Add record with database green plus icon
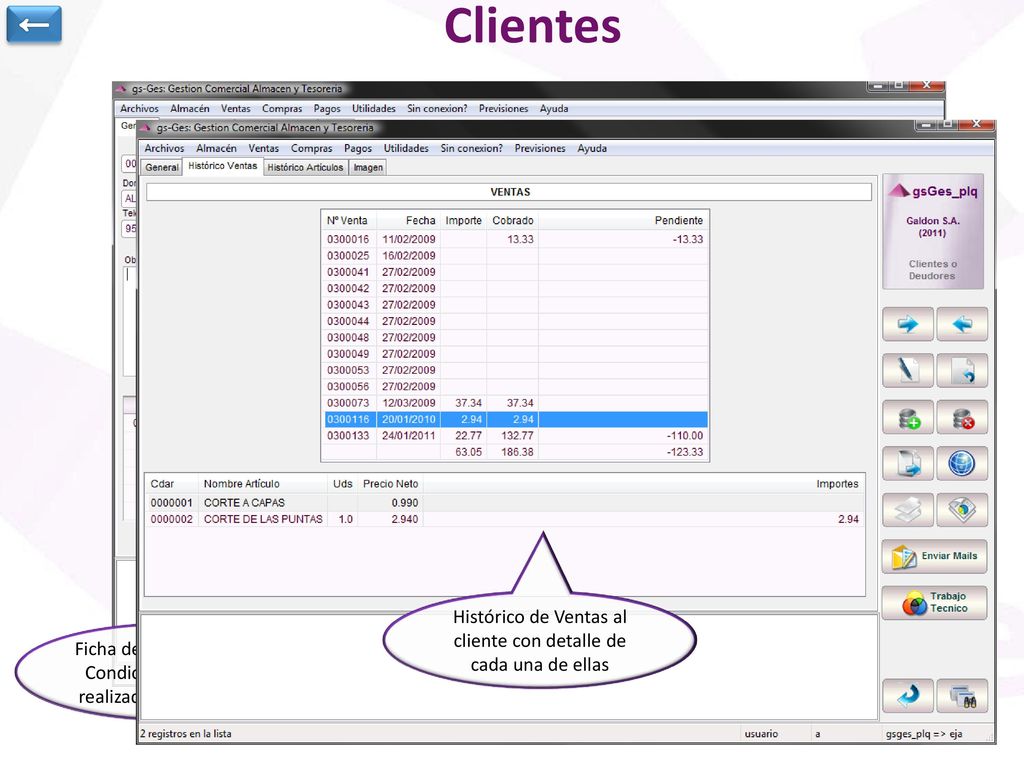The image size is (1024, 768). [x=908, y=417]
